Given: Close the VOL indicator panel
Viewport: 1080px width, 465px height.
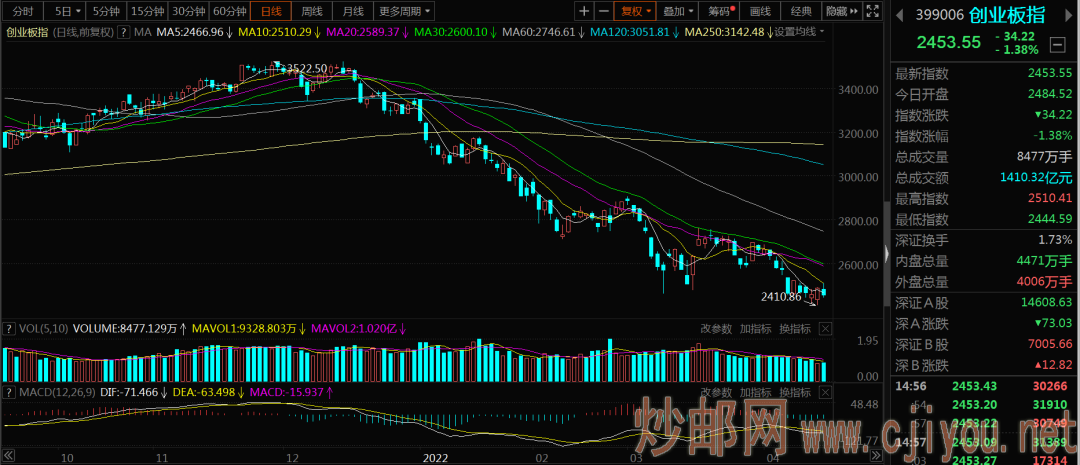Looking at the screenshot, I should pos(824,328).
